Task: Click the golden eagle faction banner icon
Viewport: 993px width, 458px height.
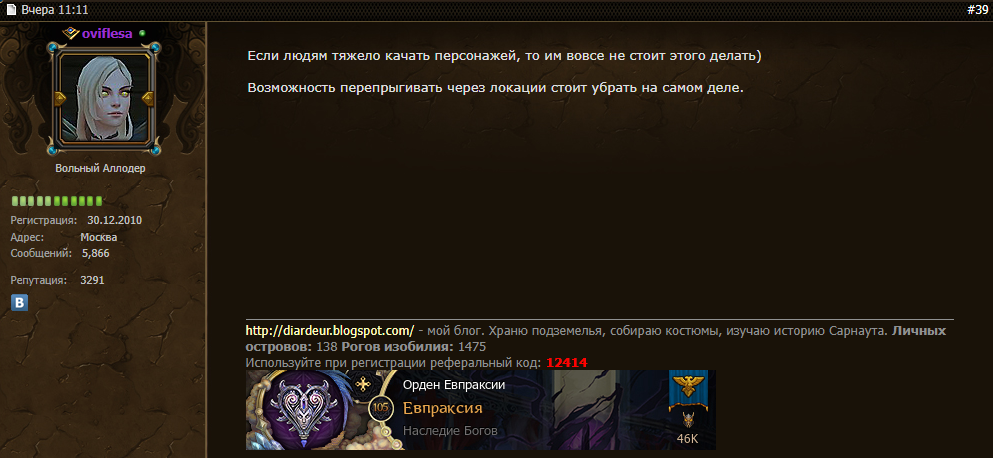Action: (x=687, y=386)
